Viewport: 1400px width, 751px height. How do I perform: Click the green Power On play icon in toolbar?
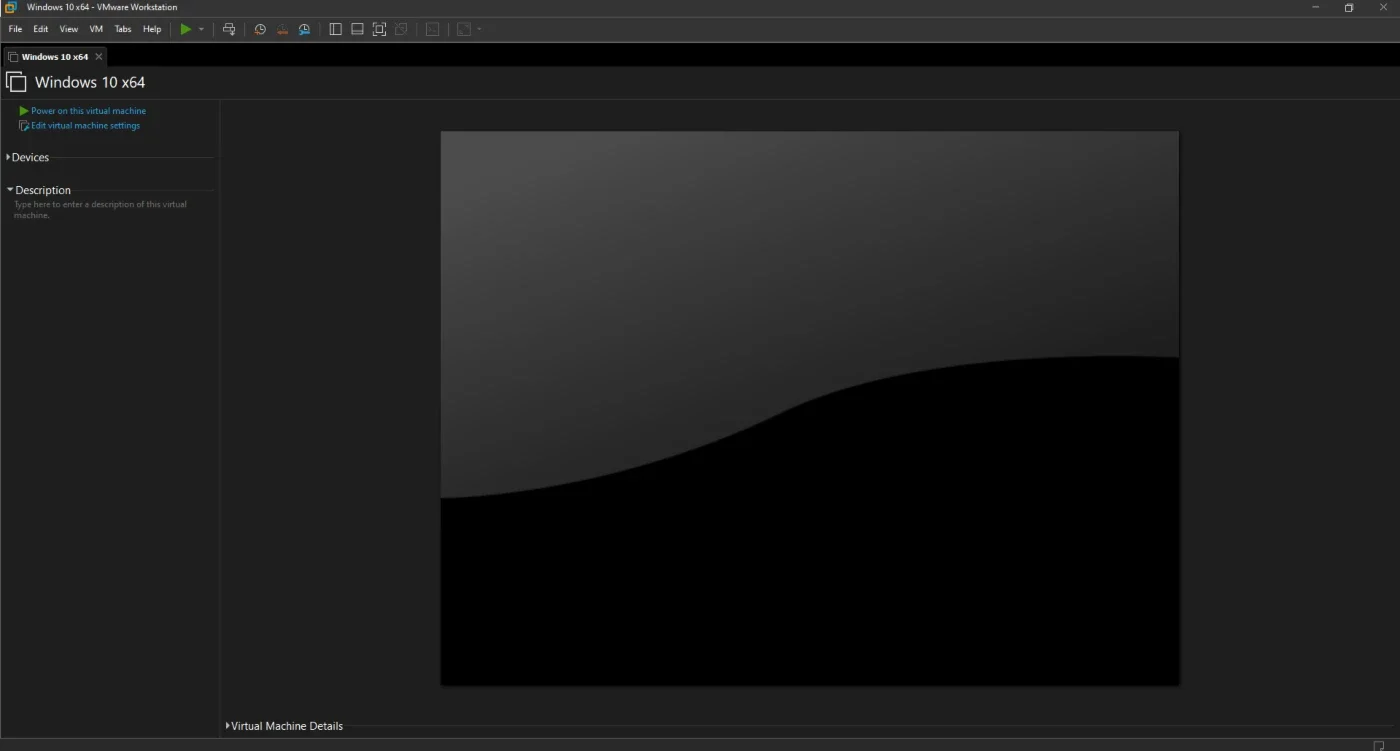(185, 29)
